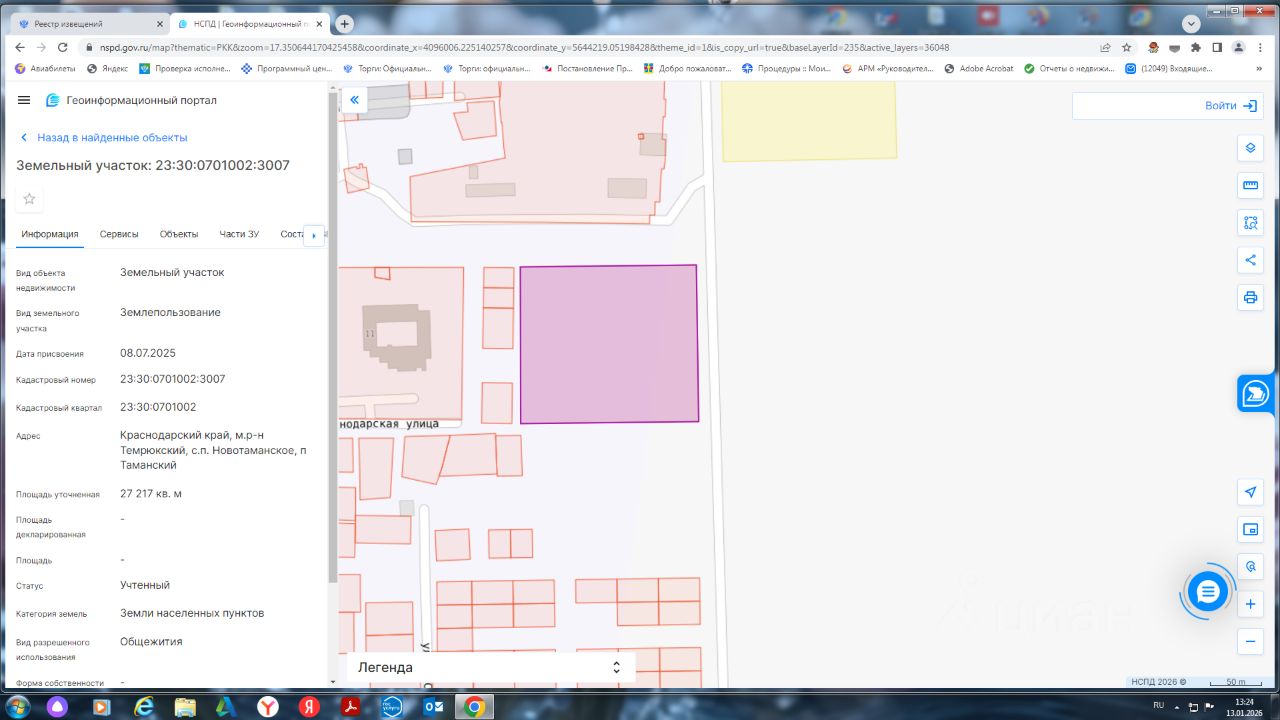
Task: Open the browser side panel
Action: click(1217, 47)
